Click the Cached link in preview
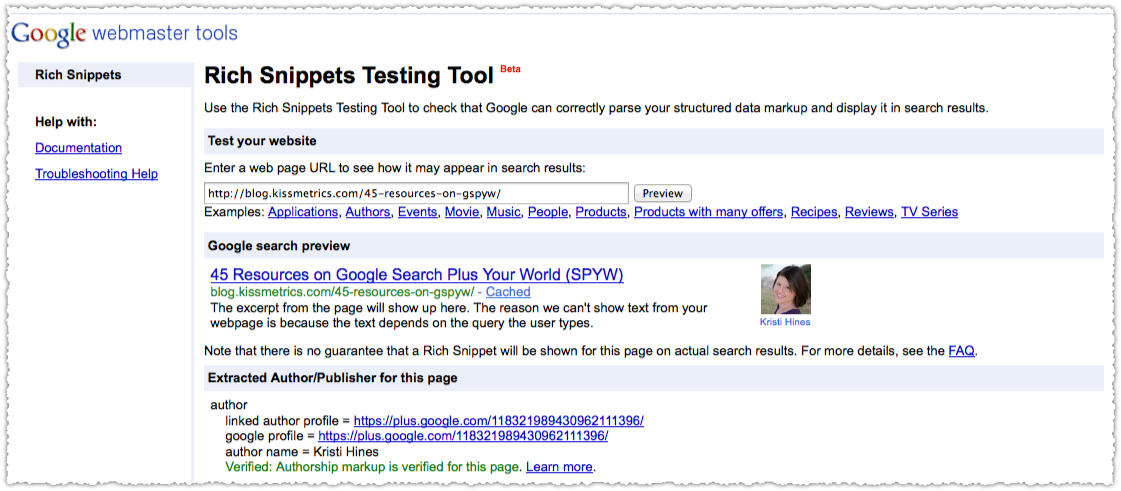Screen dimensions: 1121x491 [508, 292]
